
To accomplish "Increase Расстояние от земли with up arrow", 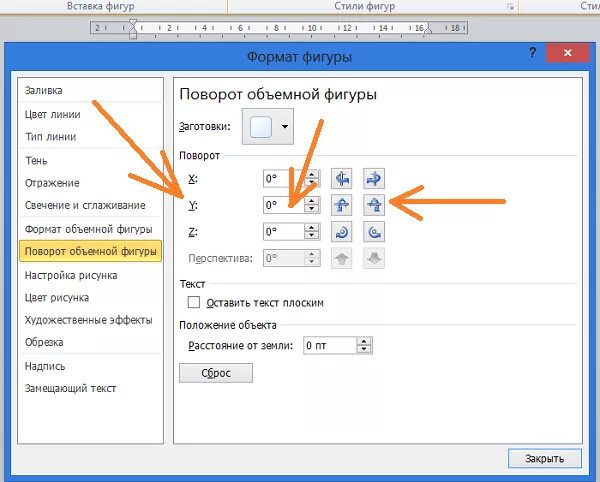I will (364, 341).
